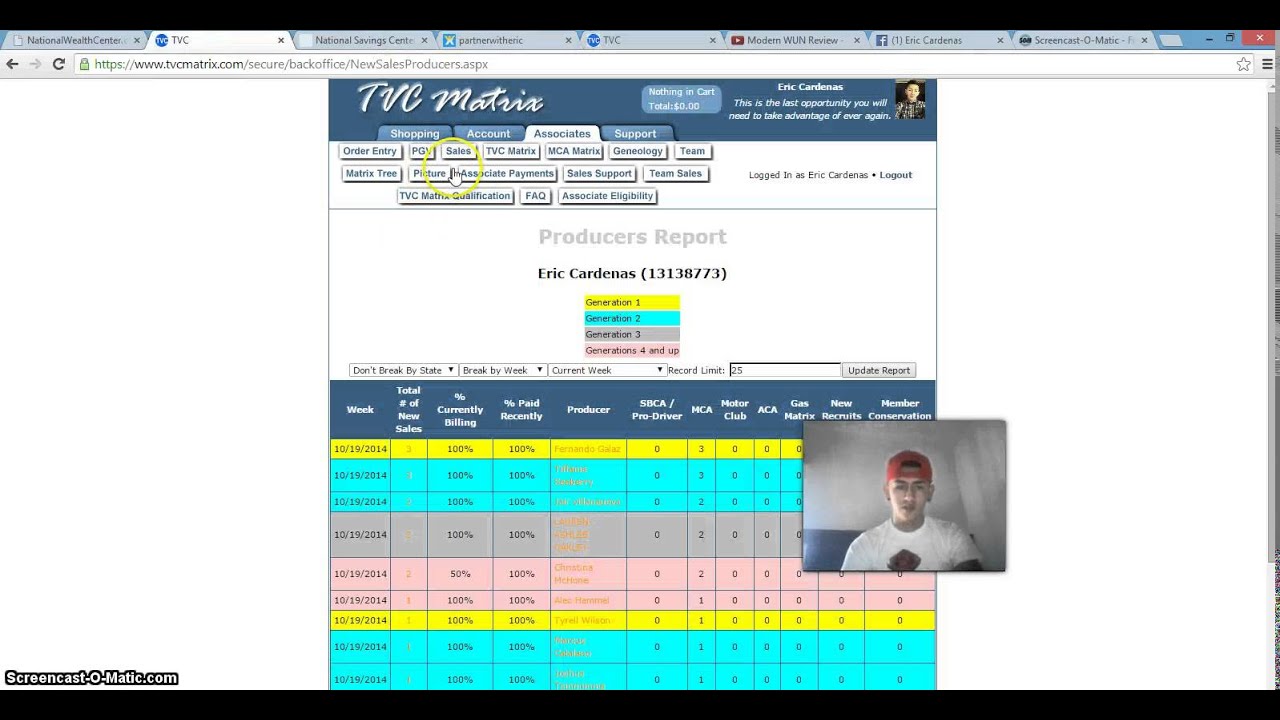Click the PGV button
The width and height of the screenshot is (1280, 720).
[421, 152]
